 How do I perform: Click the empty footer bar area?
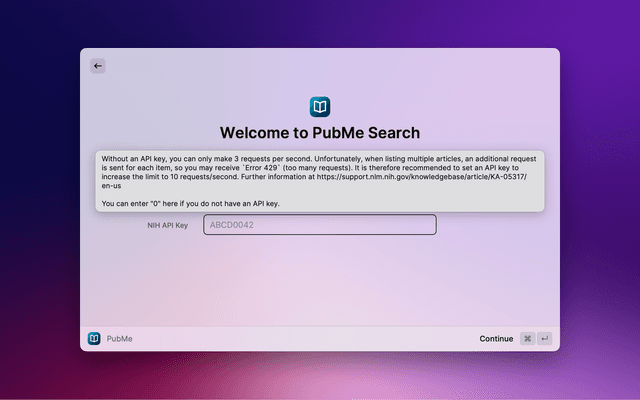pos(300,339)
